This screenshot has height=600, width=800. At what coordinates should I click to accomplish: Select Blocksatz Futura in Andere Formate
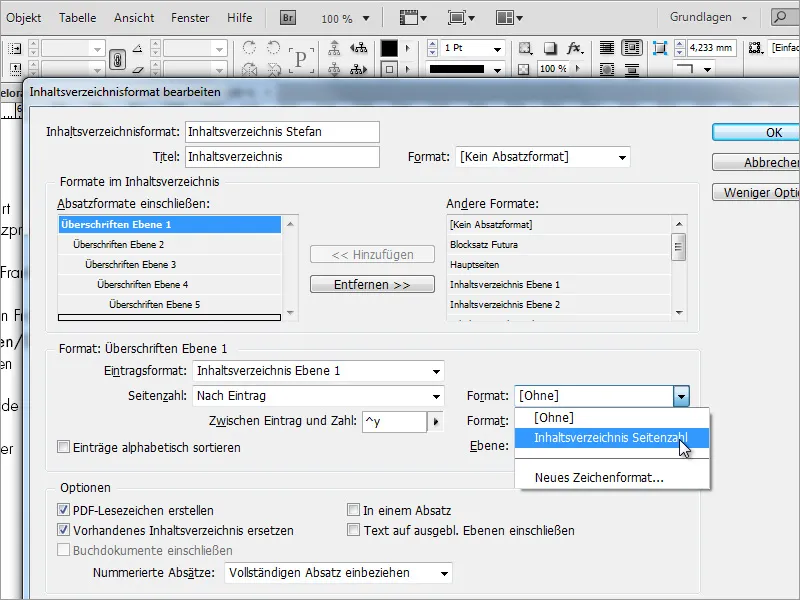click(x=559, y=244)
